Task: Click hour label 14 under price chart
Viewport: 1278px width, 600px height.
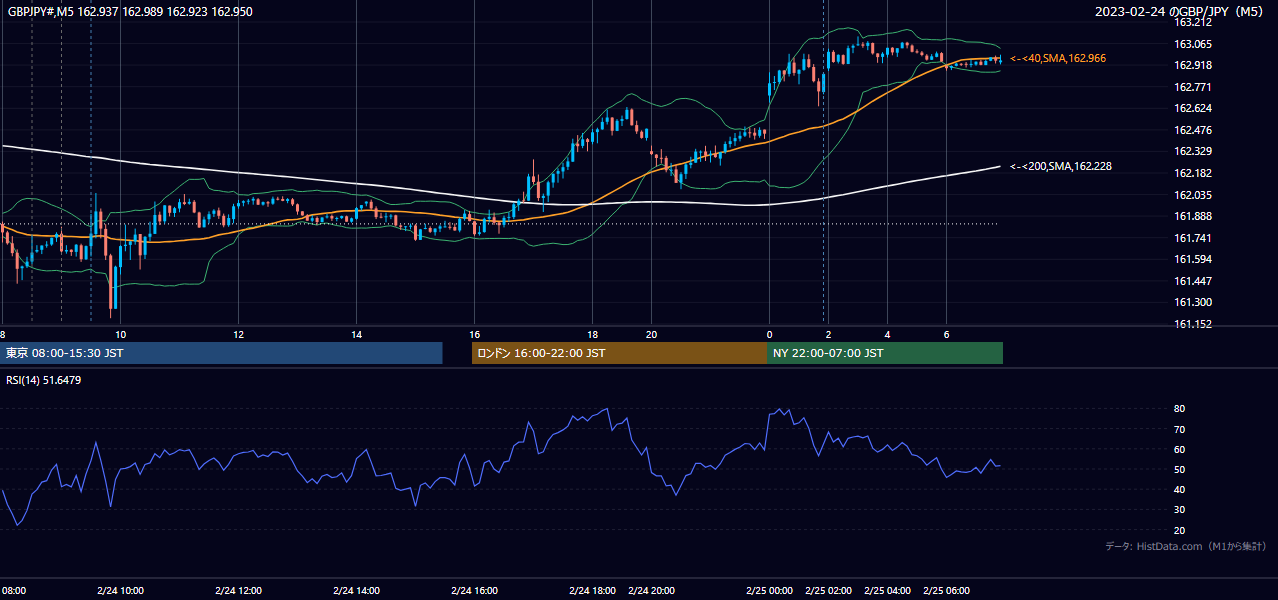Action: (356, 335)
